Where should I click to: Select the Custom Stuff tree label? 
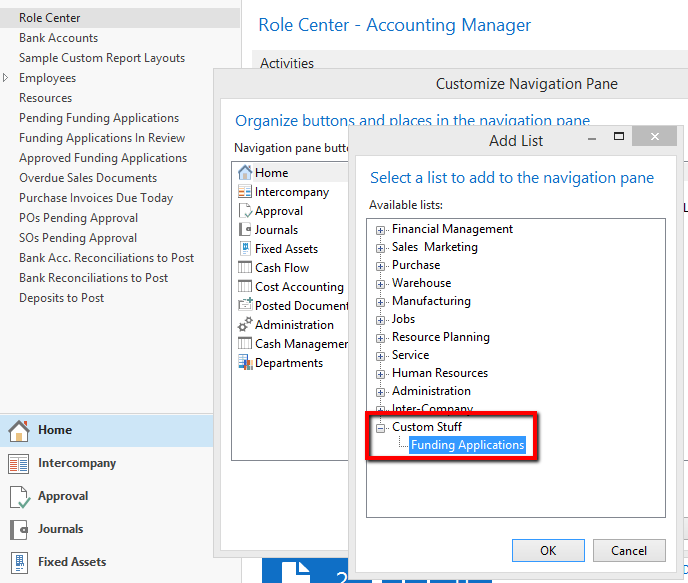(x=427, y=427)
